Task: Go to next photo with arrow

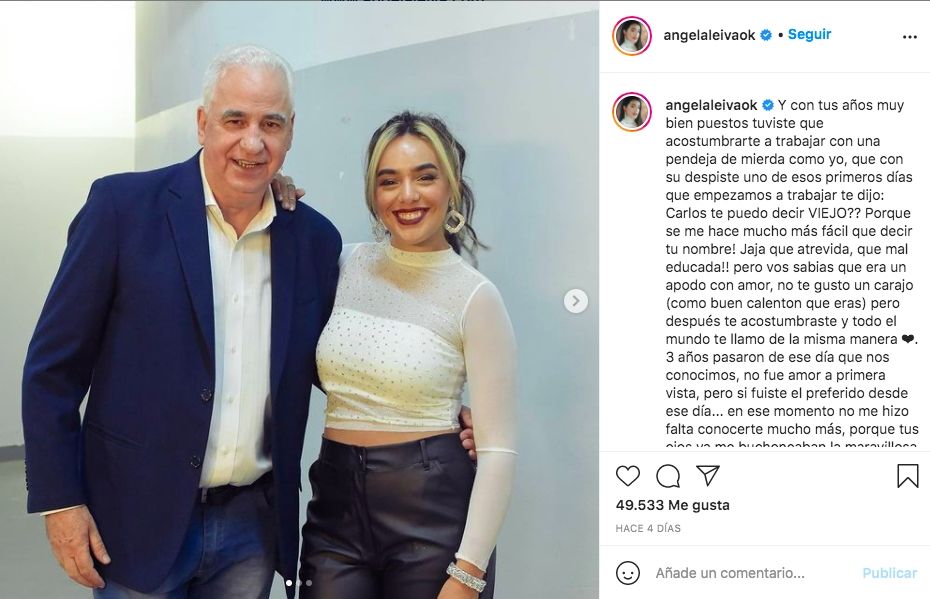Action: tap(575, 301)
